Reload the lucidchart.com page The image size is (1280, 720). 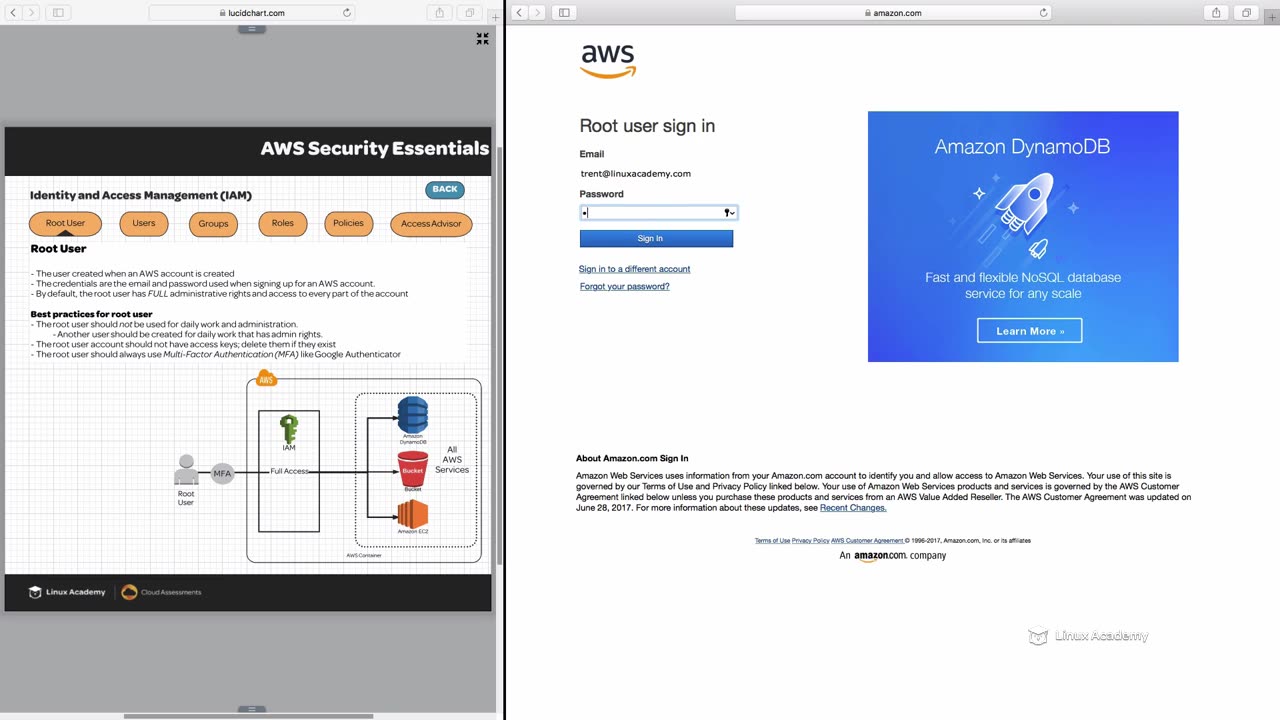tap(347, 13)
